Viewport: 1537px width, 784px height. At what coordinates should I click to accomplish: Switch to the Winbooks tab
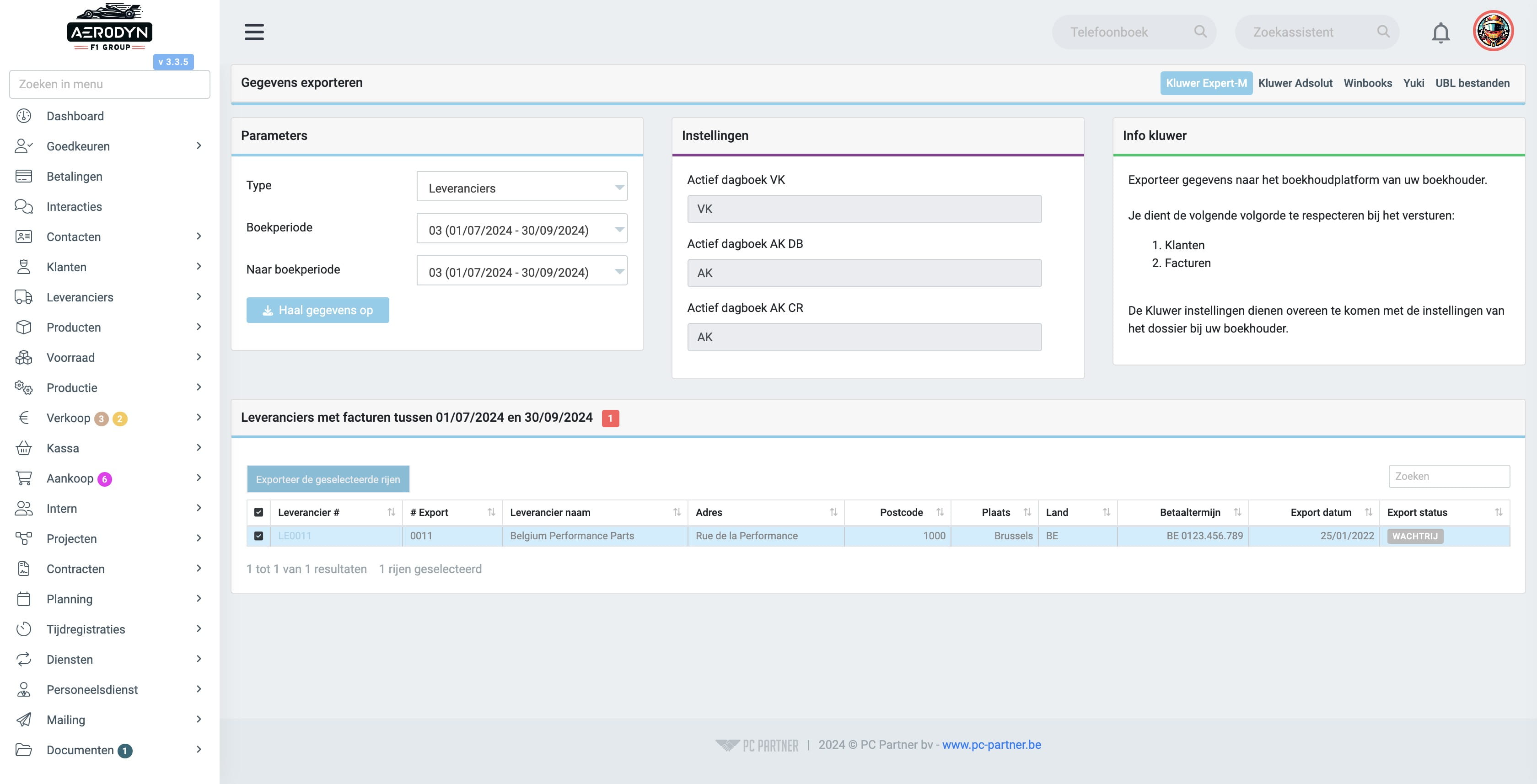(1368, 83)
